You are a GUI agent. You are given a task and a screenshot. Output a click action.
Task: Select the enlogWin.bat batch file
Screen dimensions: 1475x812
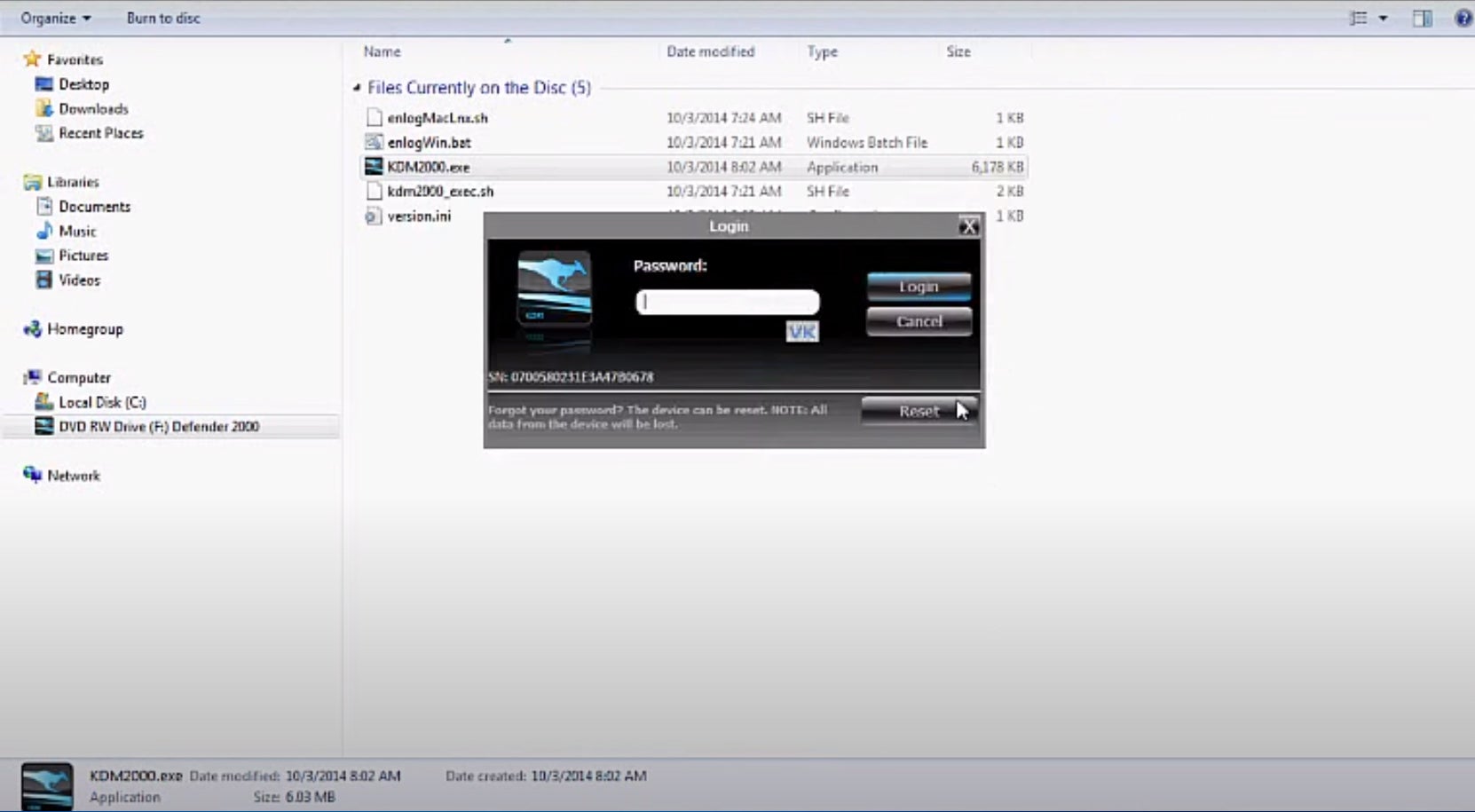429,142
